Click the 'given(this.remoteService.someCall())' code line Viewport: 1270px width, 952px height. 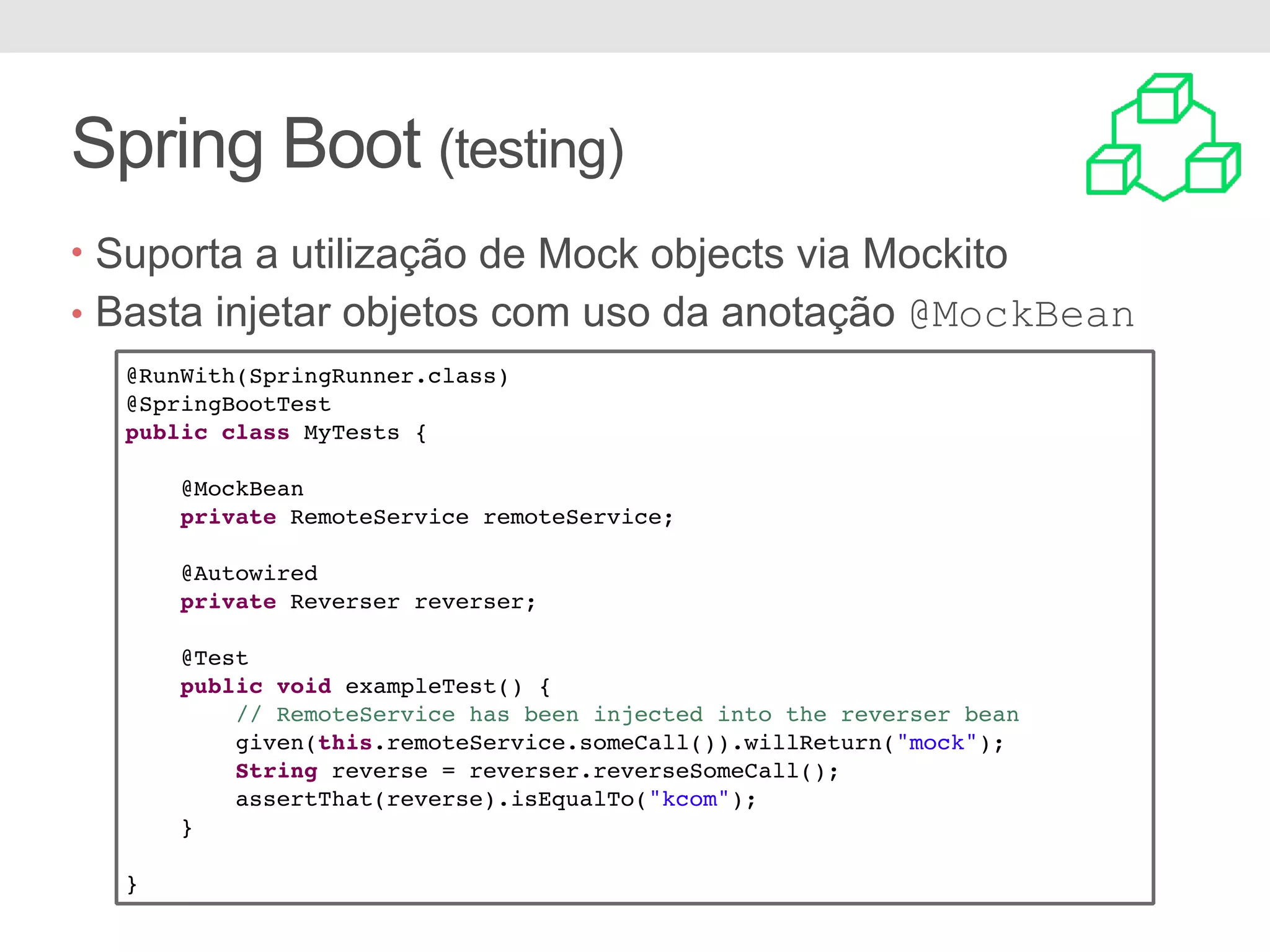619,743
